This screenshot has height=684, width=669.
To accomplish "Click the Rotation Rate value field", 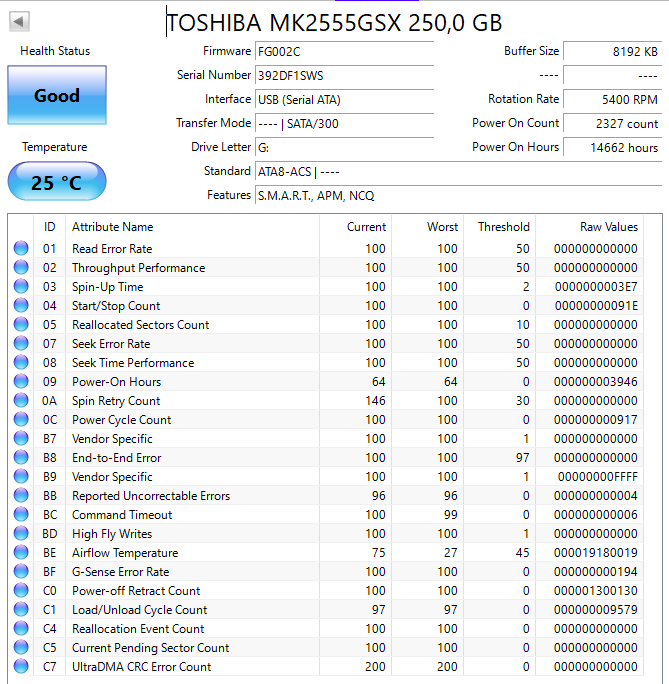I will (611, 99).
